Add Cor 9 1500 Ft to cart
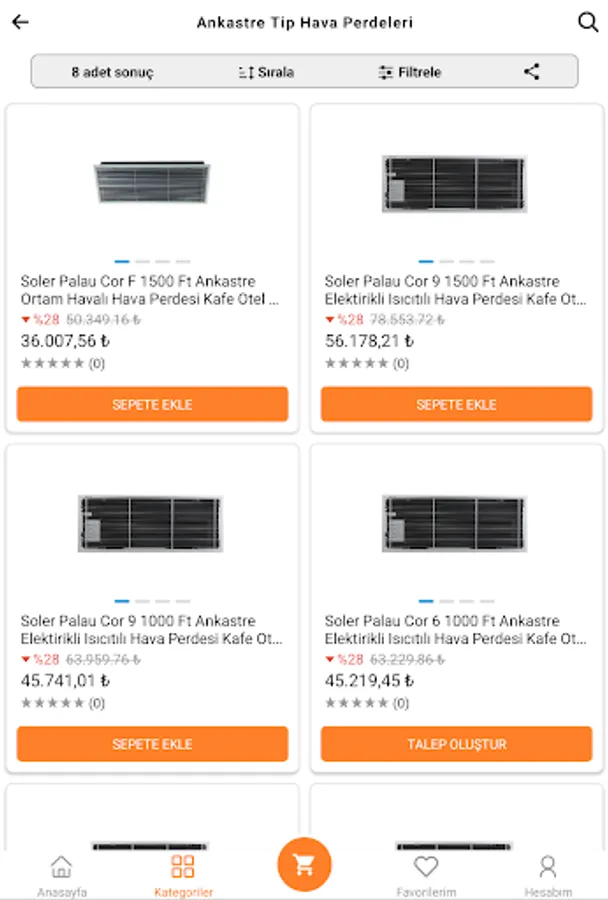This screenshot has height=900, width=608. coord(456,405)
